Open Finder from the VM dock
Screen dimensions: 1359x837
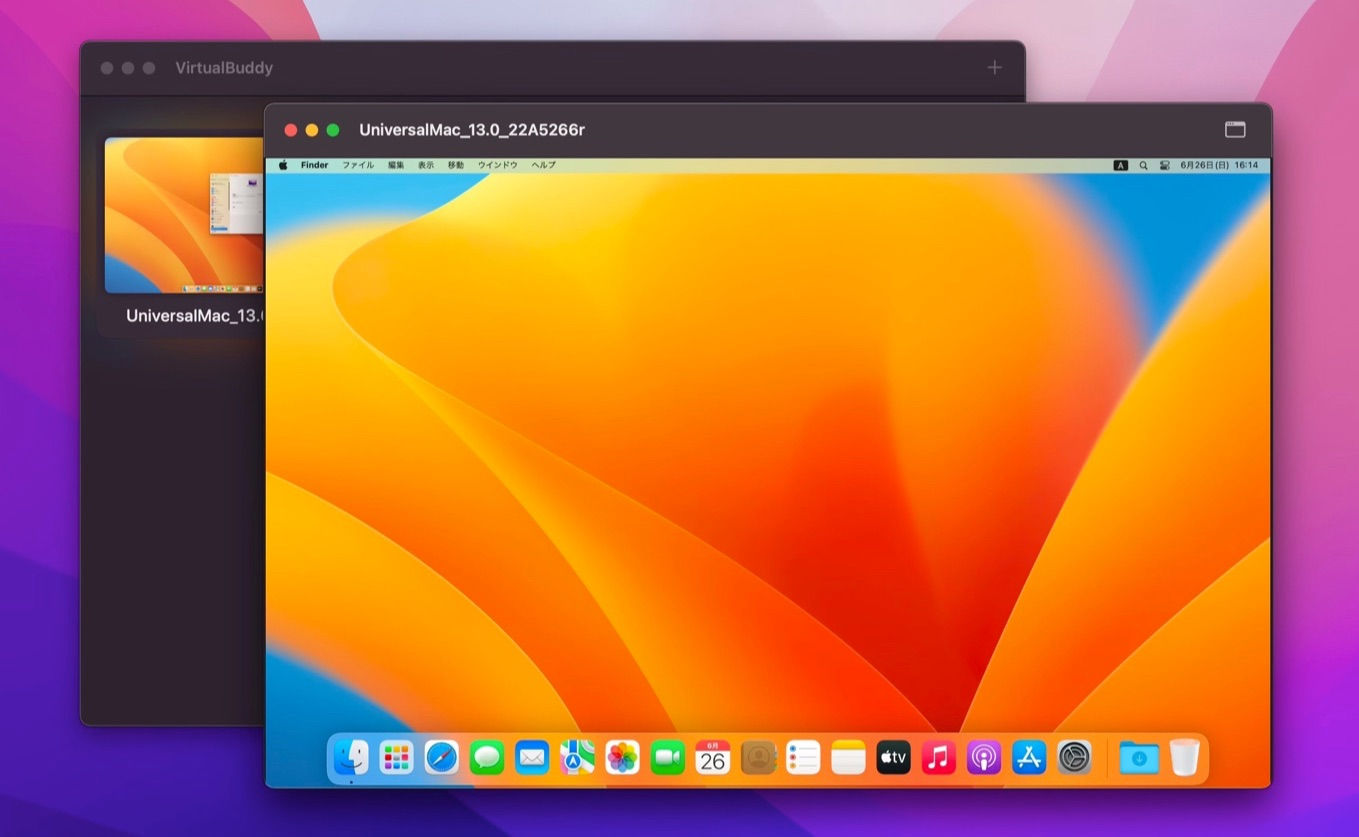(x=351, y=758)
